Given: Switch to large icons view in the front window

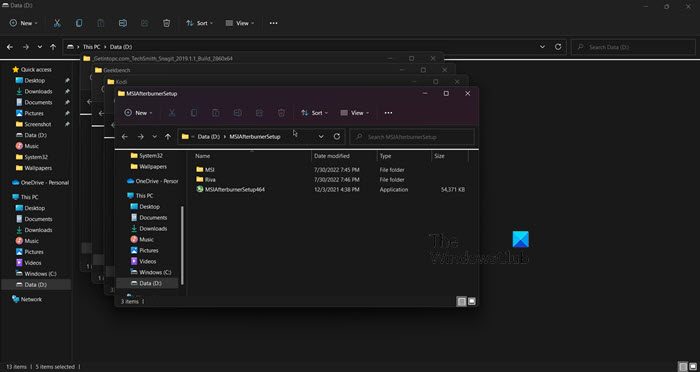Looking at the screenshot, I should [471, 301].
